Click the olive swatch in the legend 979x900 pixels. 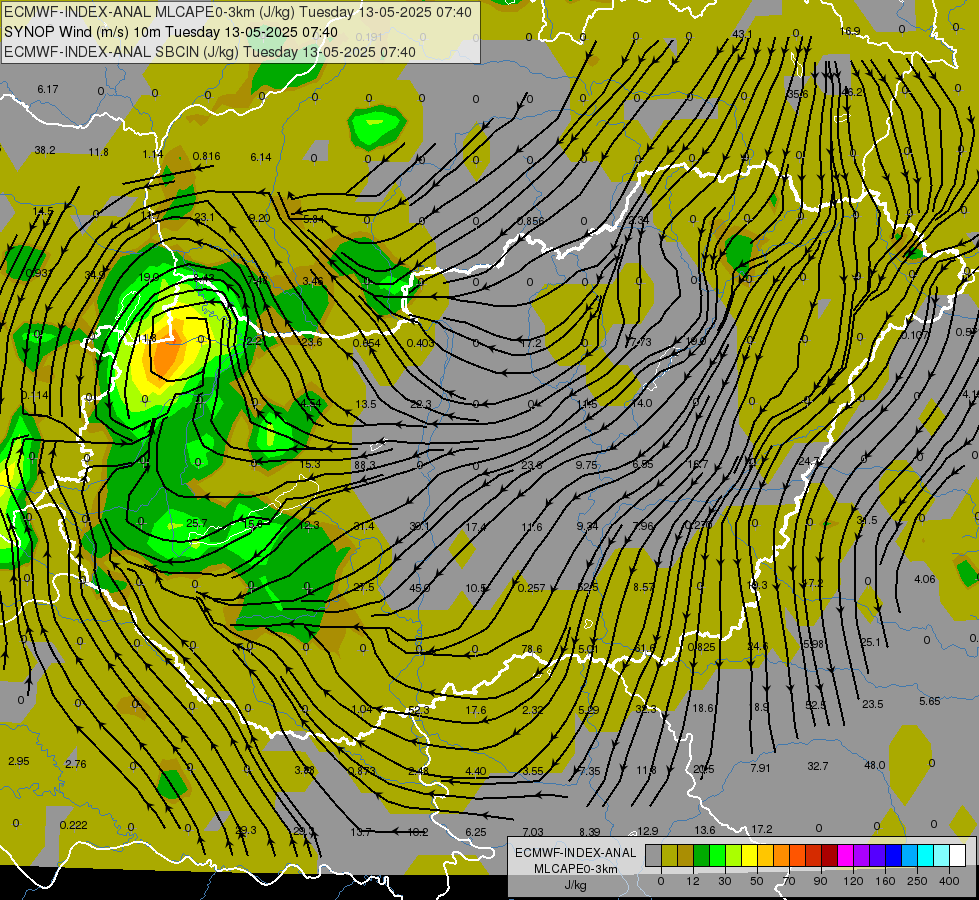(x=669, y=856)
